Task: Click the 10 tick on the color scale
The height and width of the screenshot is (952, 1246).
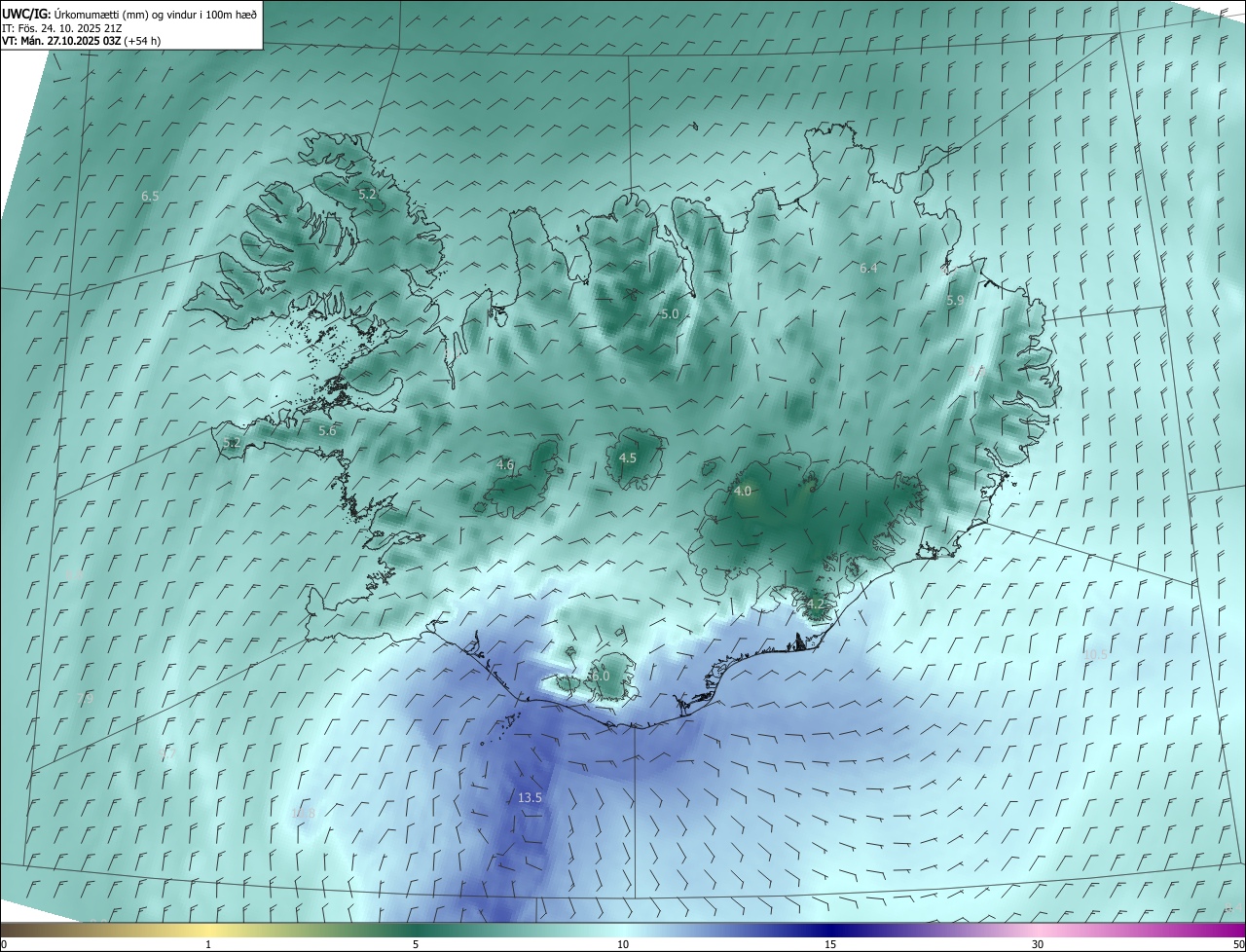Action: 623,944
